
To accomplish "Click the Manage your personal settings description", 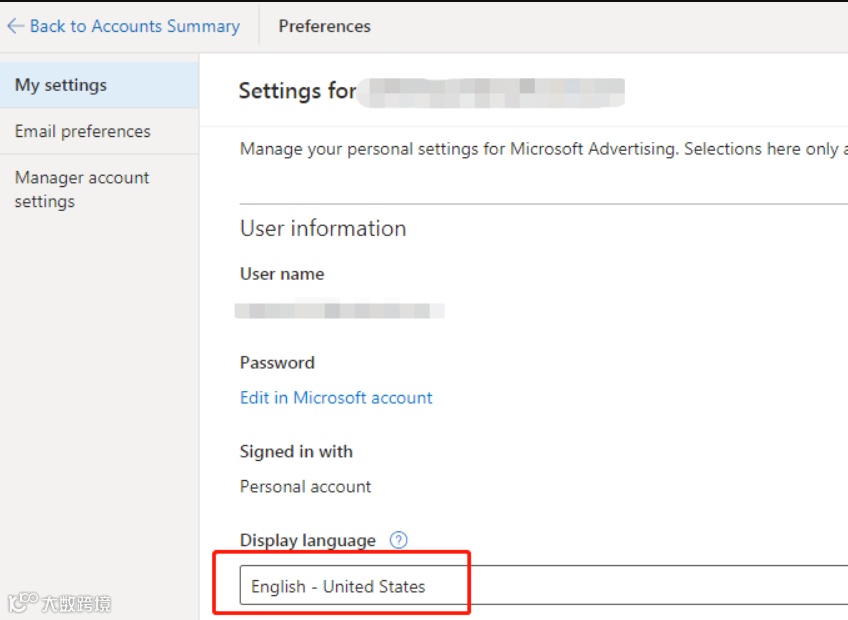I will click(540, 149).
